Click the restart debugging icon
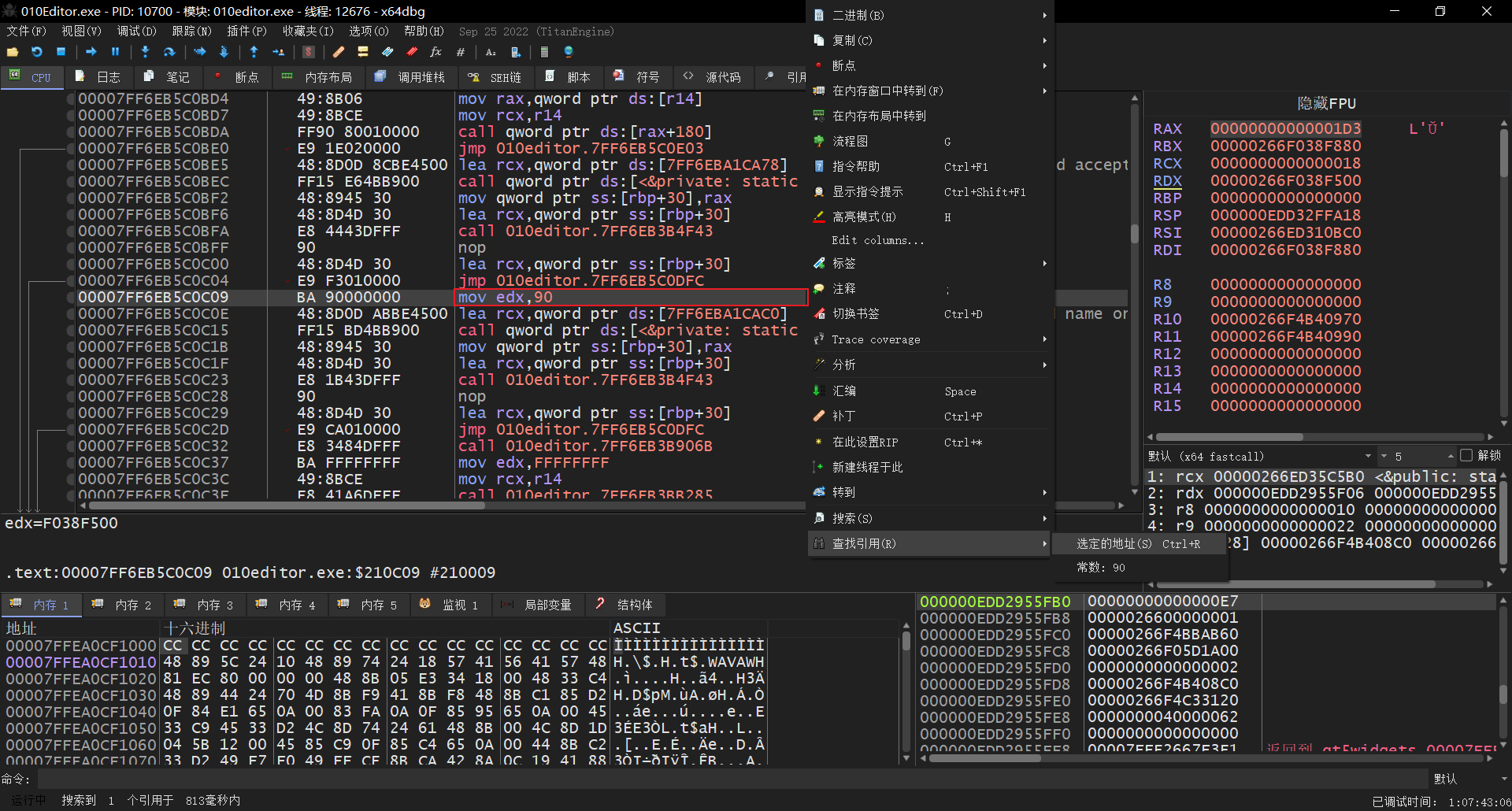 (x=37, y=52)
